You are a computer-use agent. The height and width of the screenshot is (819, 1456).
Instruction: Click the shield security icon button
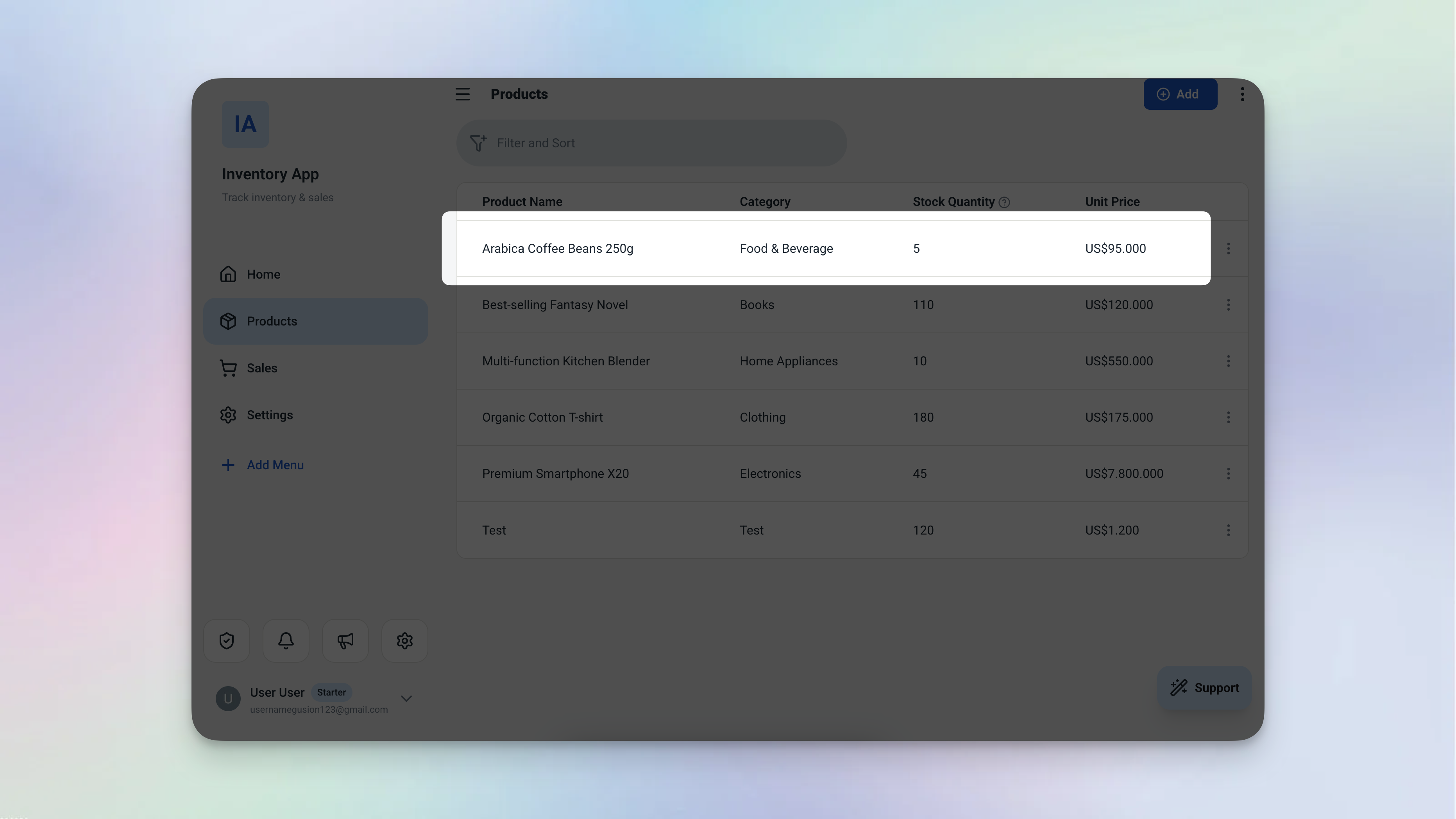click(227, 640)
